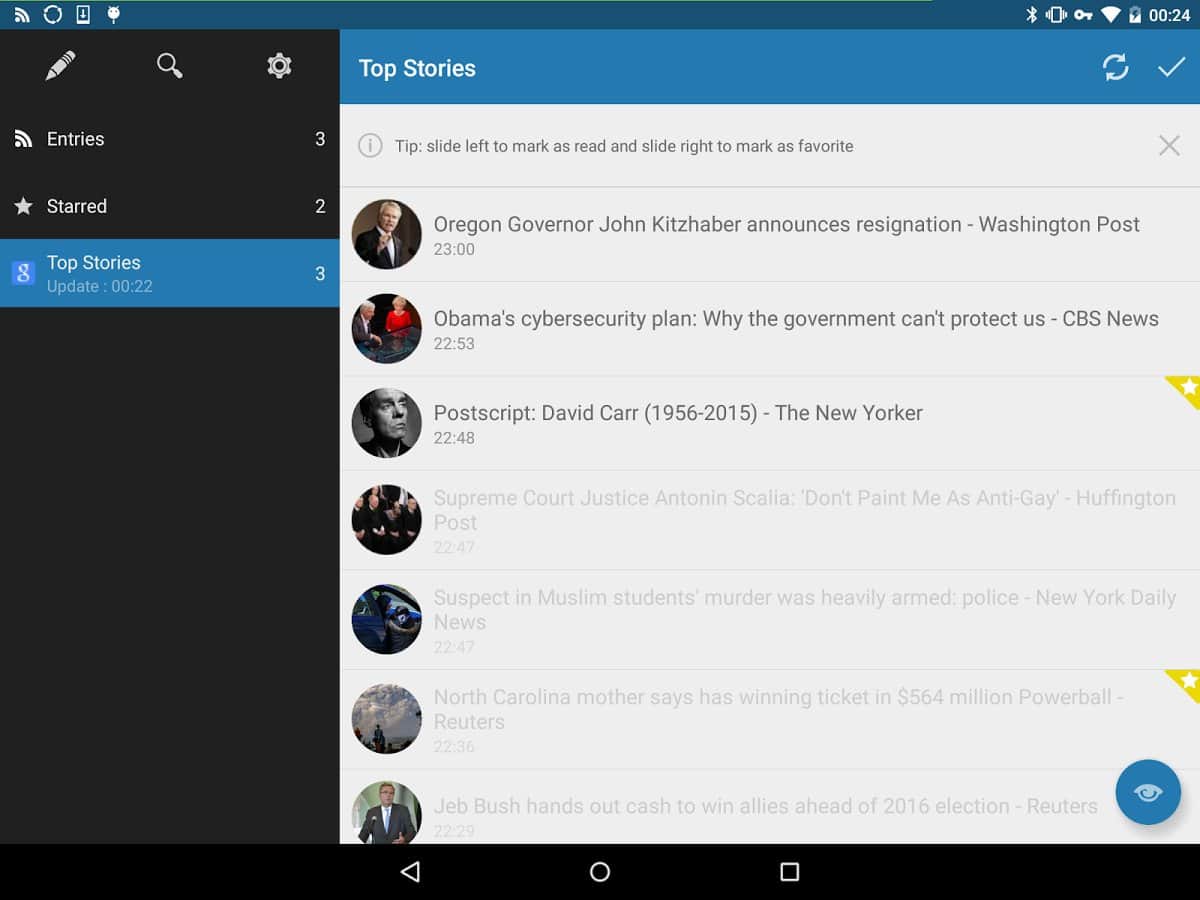Select the Top Stories feed in sidebar
Viewport: 1200px width, 900px height.
tap(170, 273)
